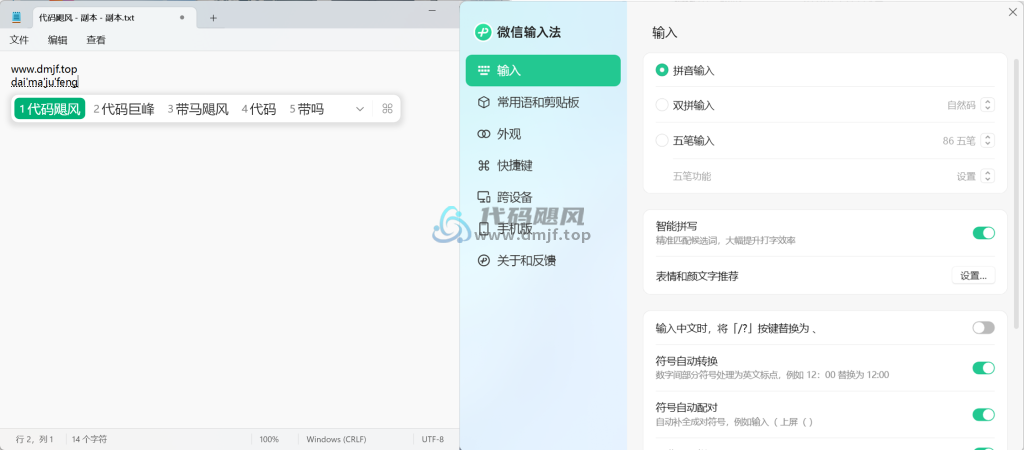This screenshot has width=1024, height=450.
Task: Choose candidate 5 带吗
Action: tap(307, 109)
